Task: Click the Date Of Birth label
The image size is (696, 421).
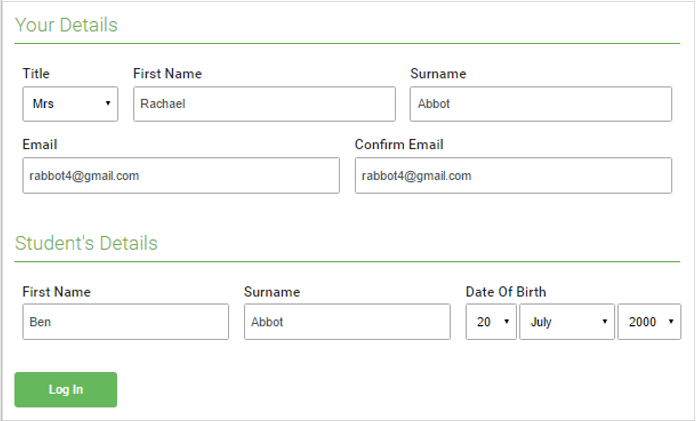Action: click(x=506, y=292)
